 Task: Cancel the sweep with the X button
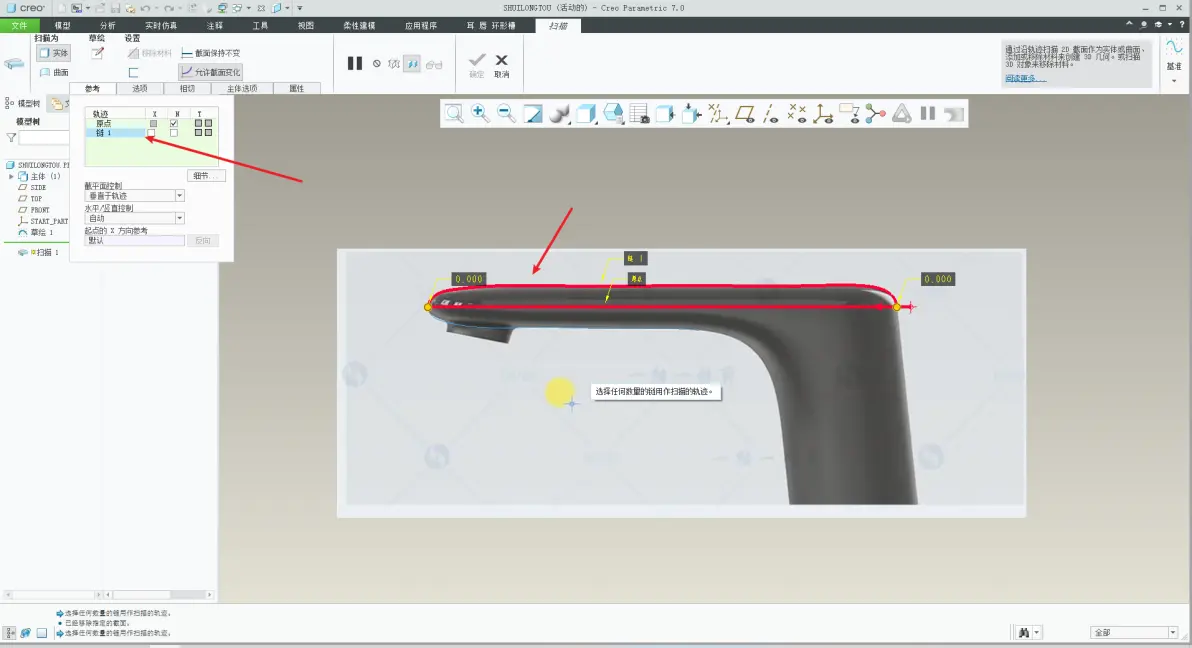pos(502,64)
